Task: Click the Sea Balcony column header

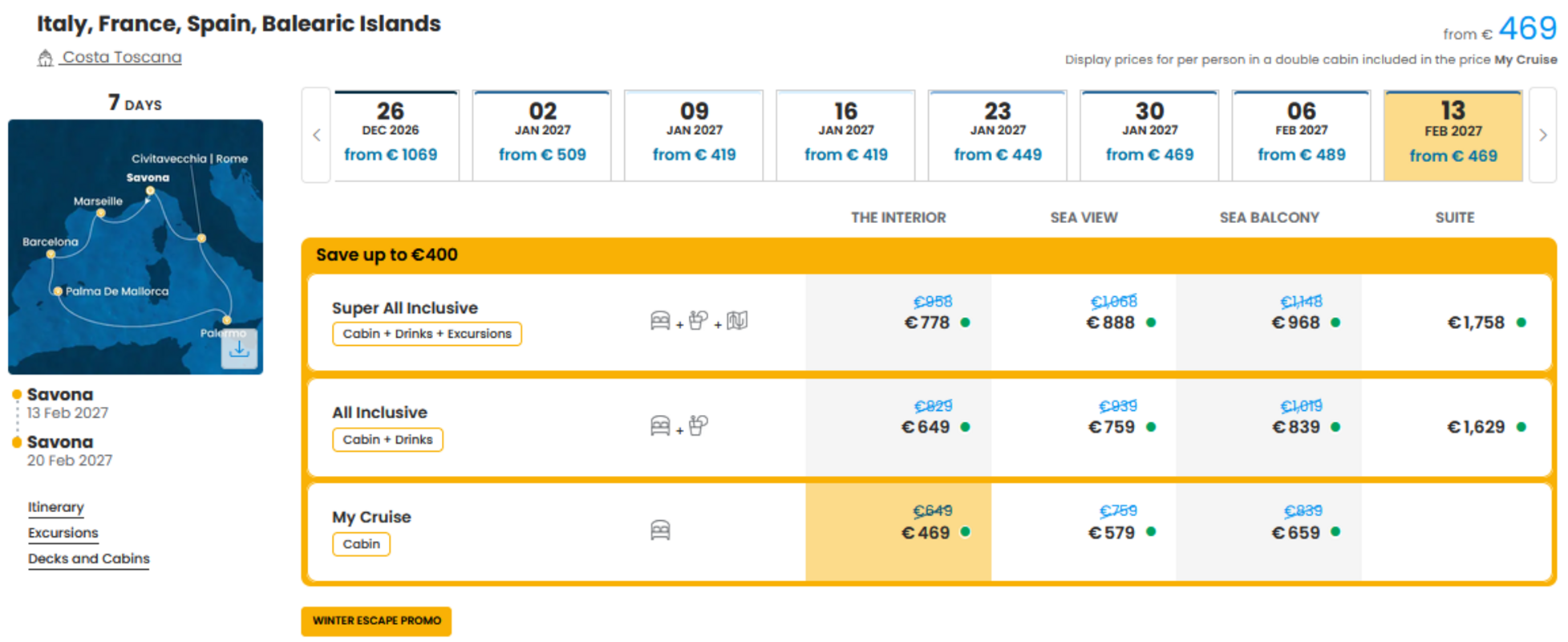Action: coord(1269,217)
